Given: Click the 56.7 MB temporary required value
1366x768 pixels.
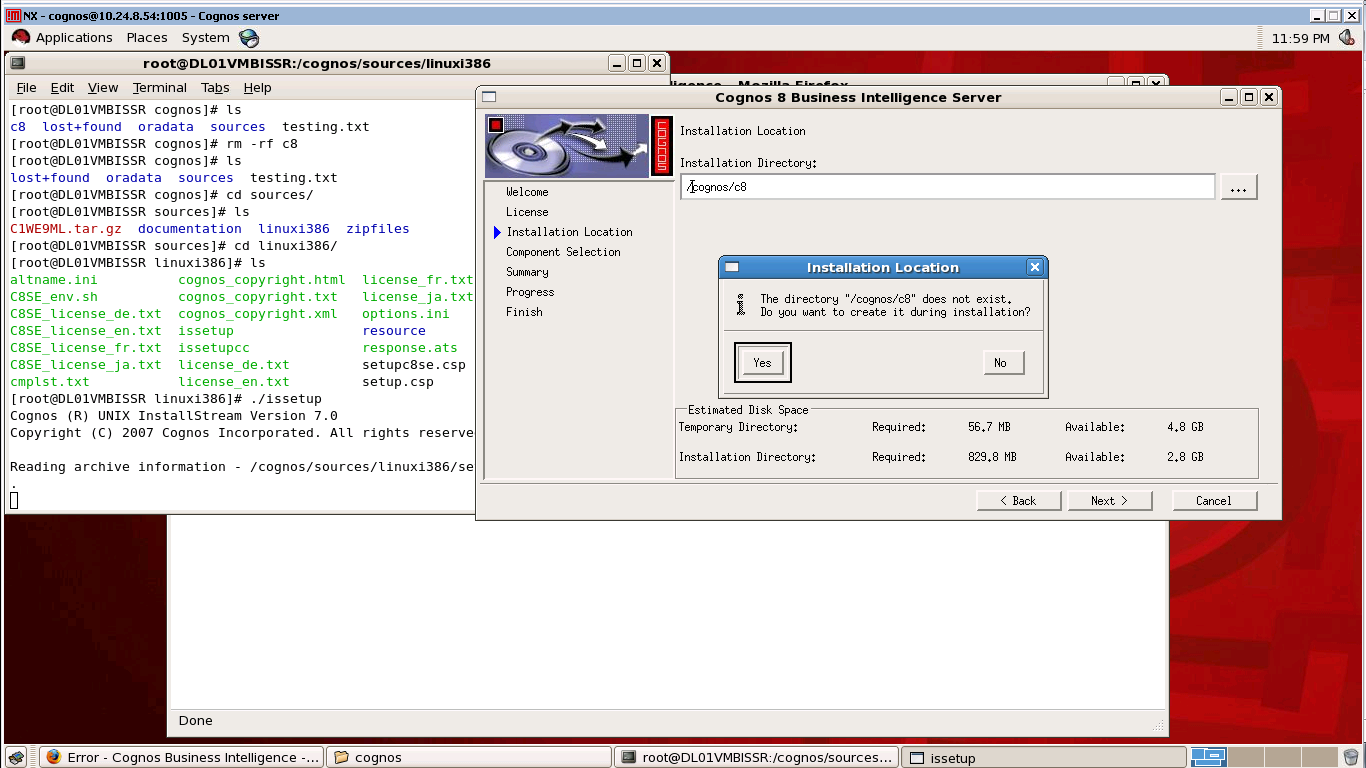Looking at the screenshot, I should pyautogui.click(x=989, y=427).
